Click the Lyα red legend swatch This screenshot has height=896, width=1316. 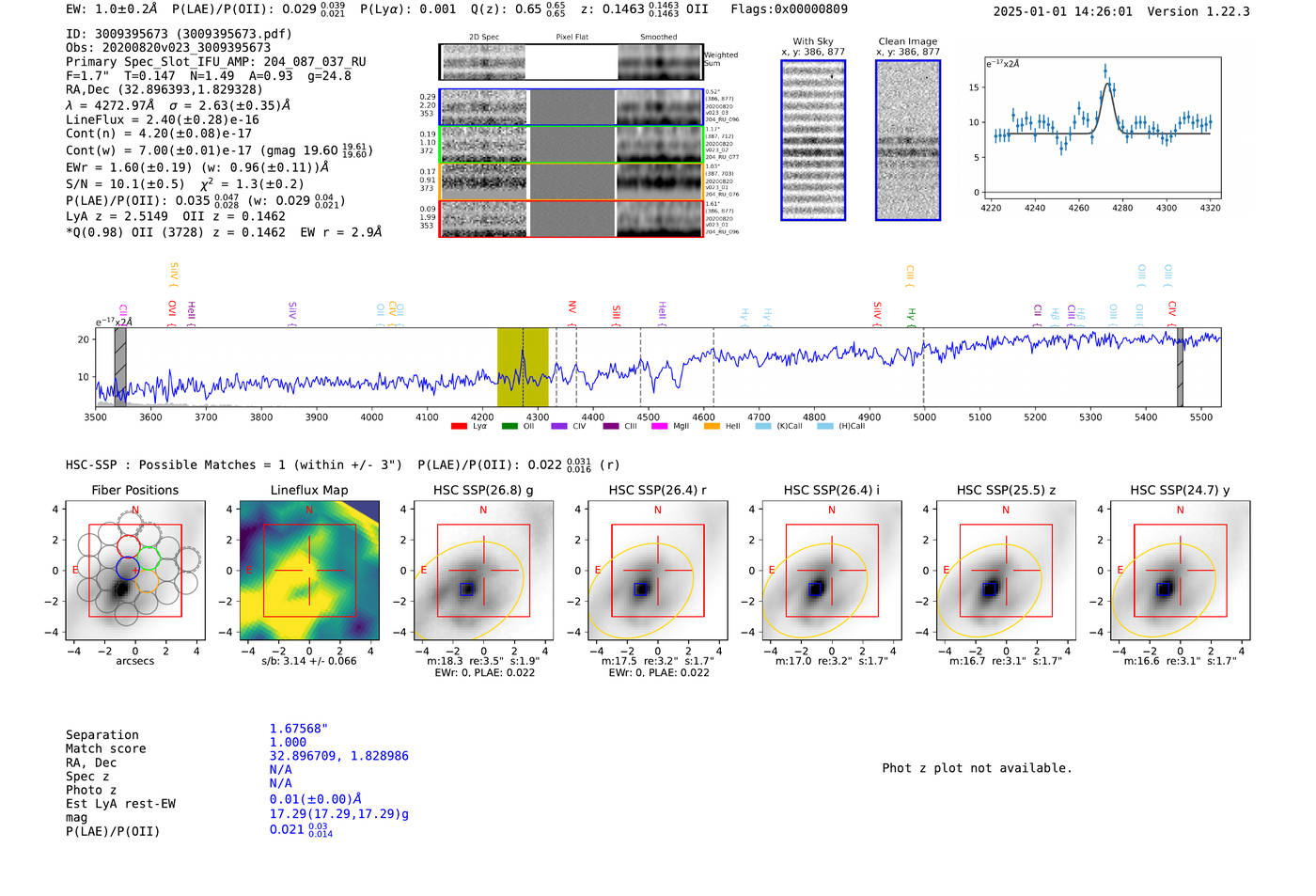tap(459, 426)
